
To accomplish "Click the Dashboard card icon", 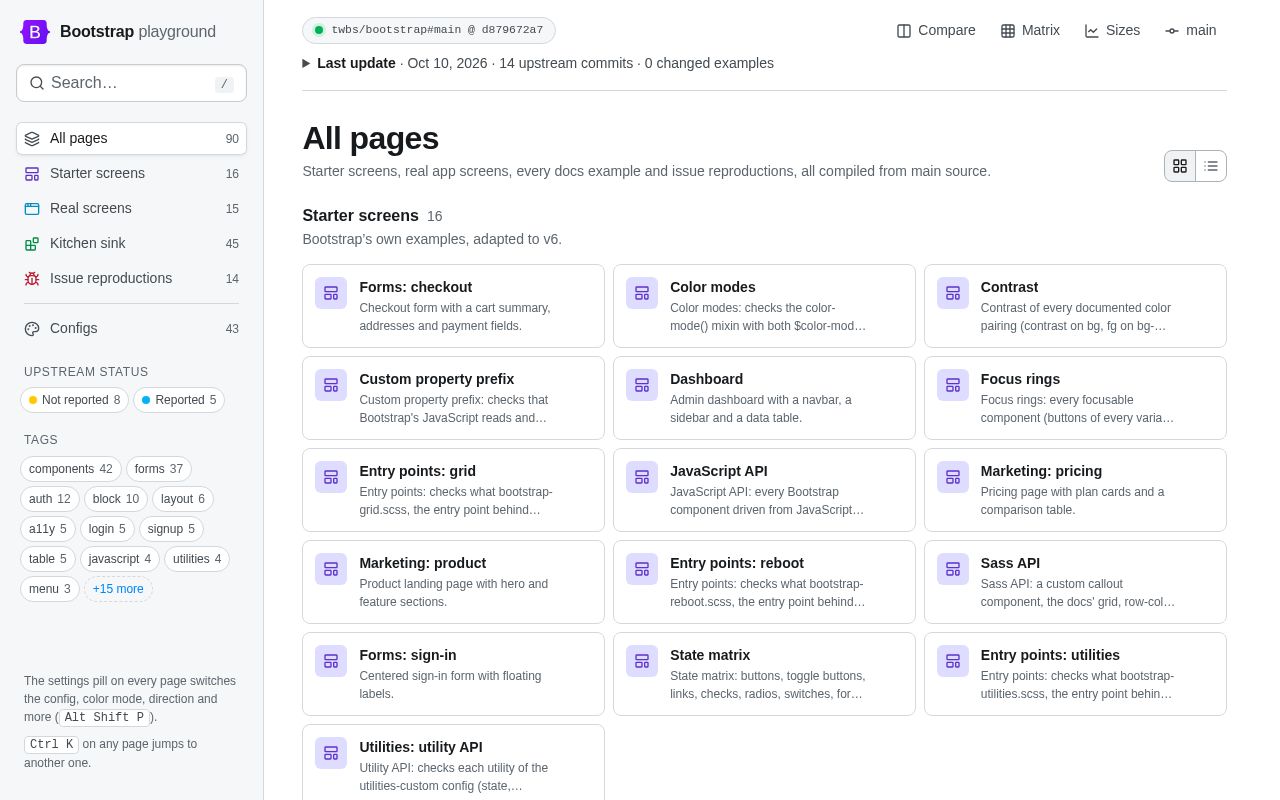I will (x=642, y=385).
